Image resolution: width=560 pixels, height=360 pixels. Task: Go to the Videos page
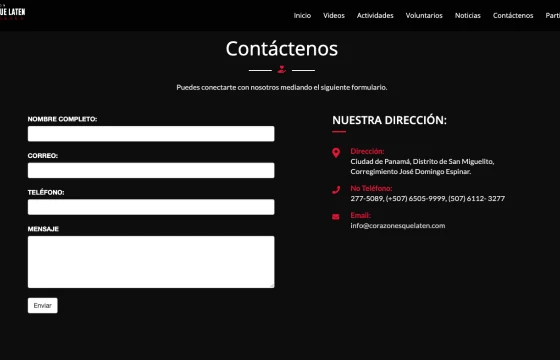pyautogui.click(x=334, y=15)
